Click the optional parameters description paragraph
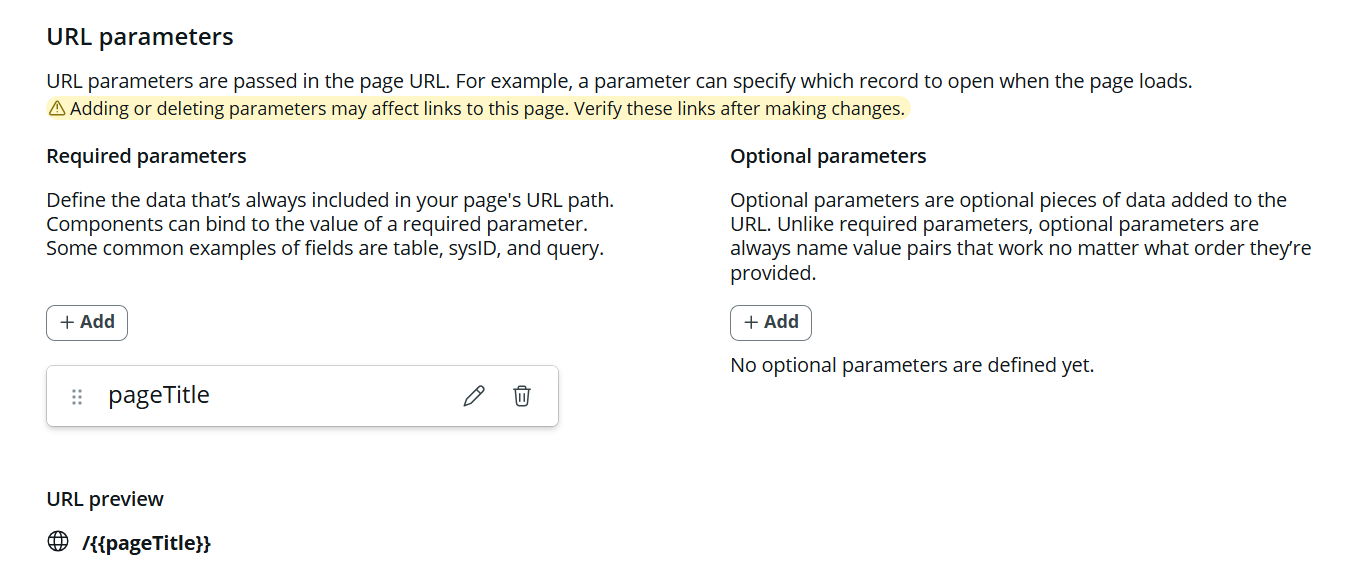This screenshot has width=1355, height=586. [x=1020, y=236]
